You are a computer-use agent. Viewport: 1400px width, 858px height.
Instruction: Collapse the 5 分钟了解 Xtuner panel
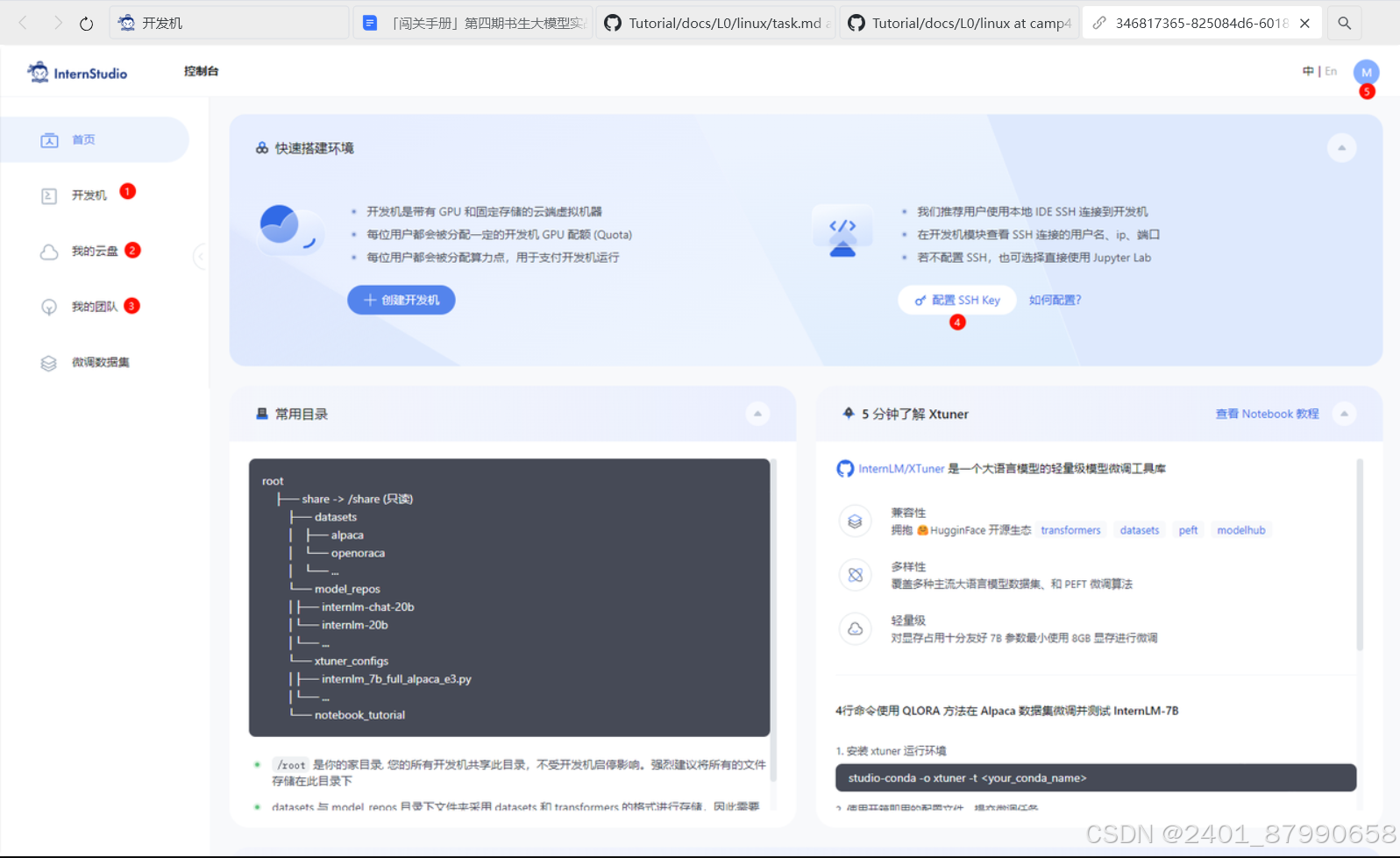point(1344,414)
